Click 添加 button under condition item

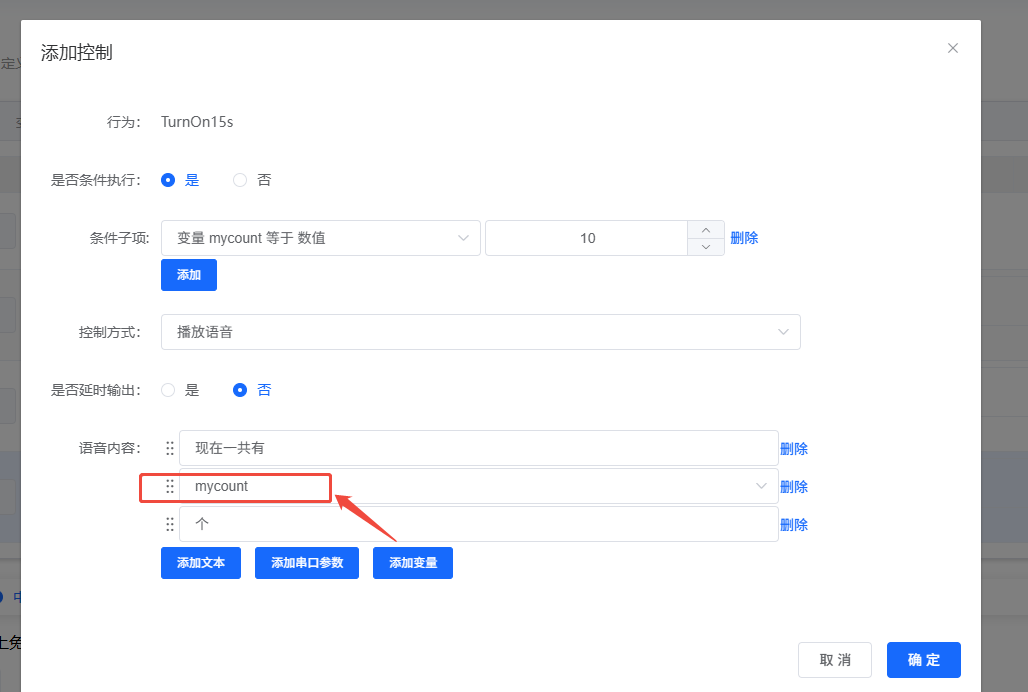[x=189, y=275]
